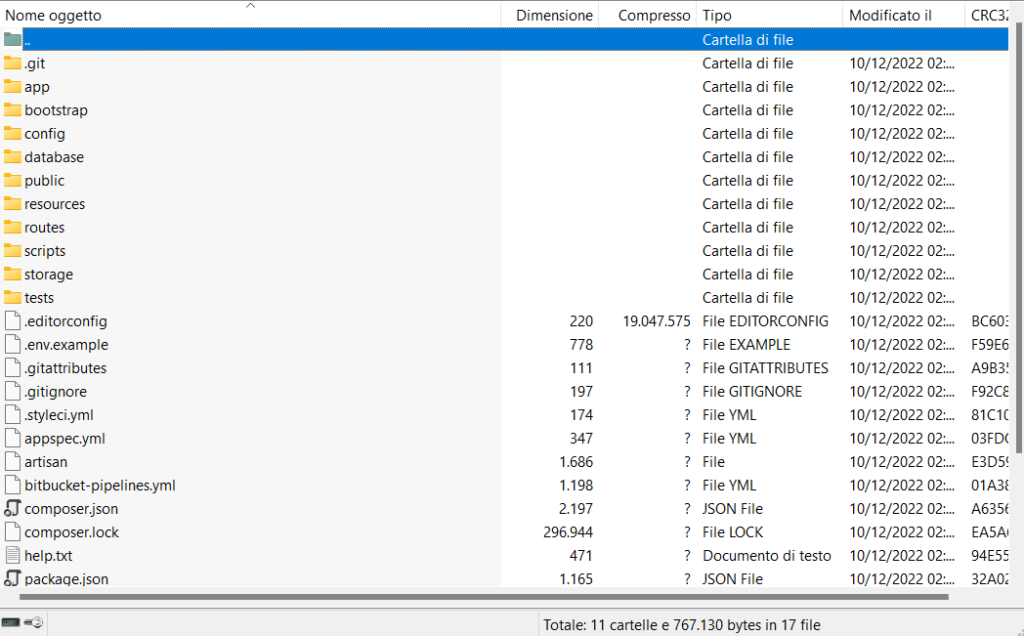
Task: Click the status bar keyboard icon
Action: point(12,624)
